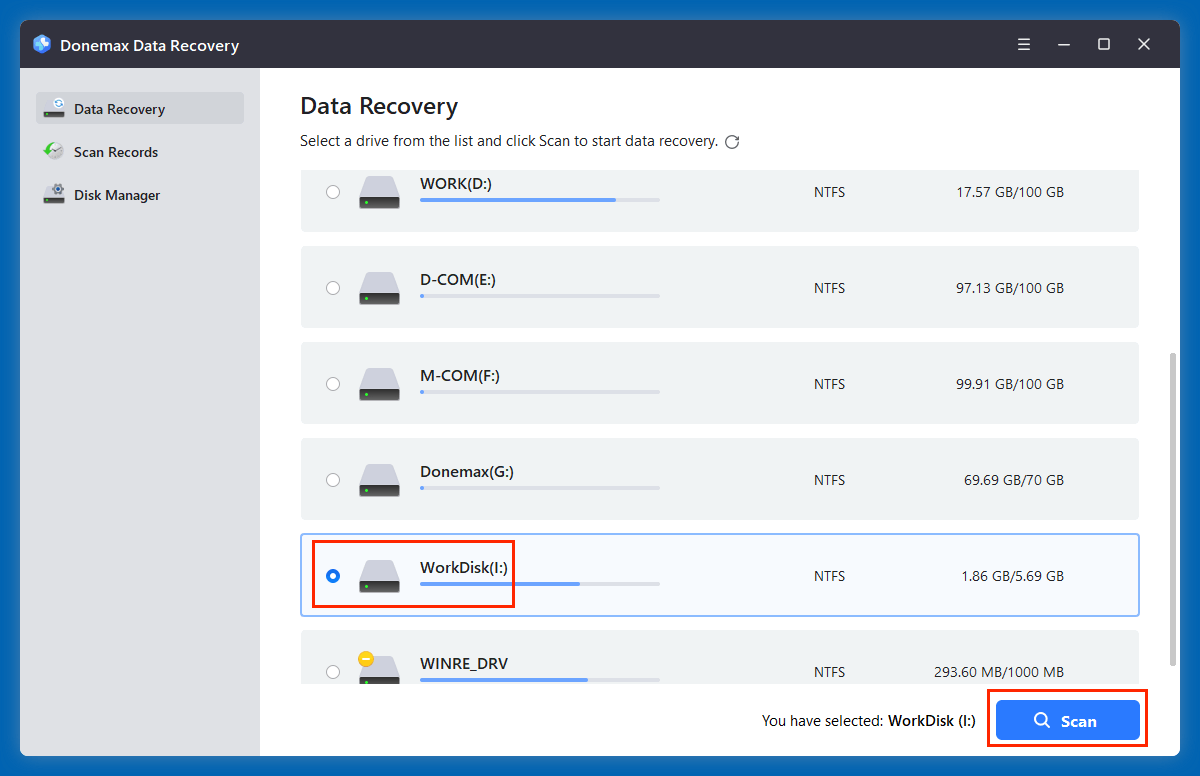Select the WORK(D:) drive radio button
1200x776 pixels.
[333, 192]
